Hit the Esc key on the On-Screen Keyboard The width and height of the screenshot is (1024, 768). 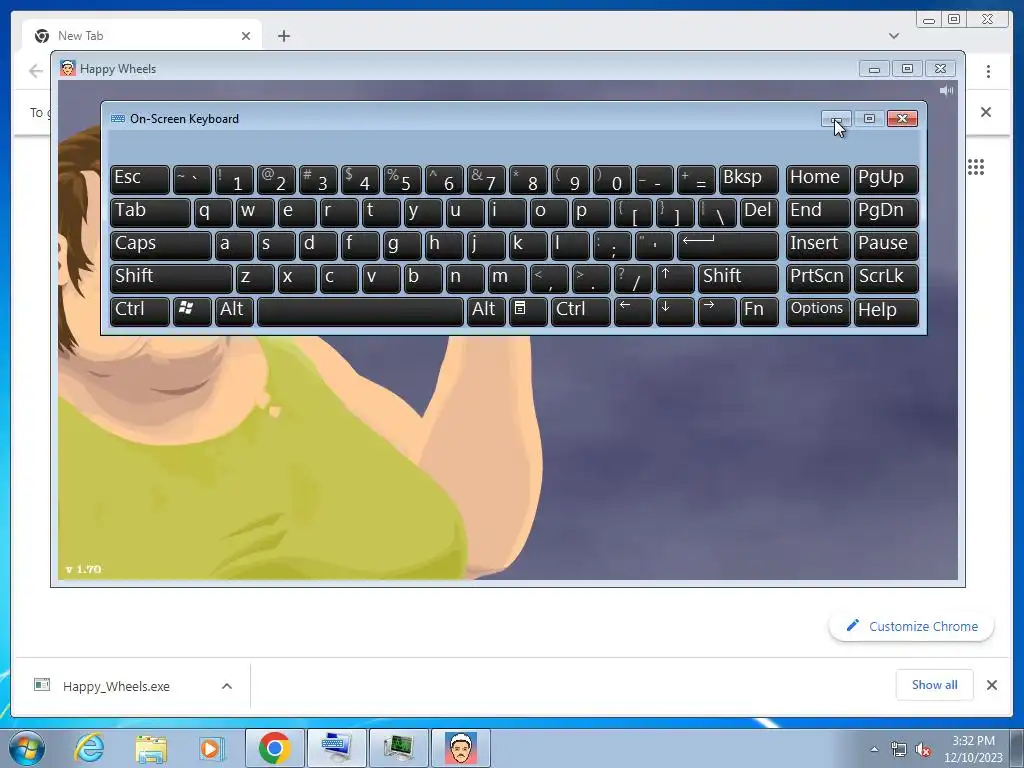[140, 180]
